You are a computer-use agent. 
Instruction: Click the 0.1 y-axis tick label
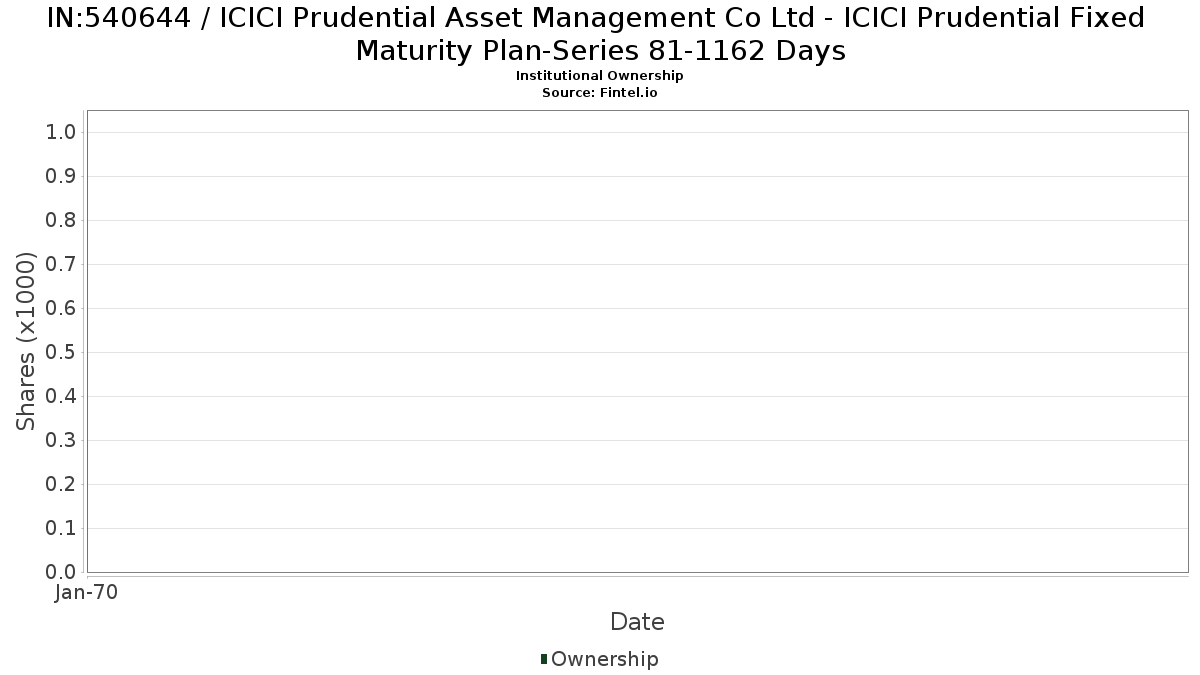click(x=62, y=529)
